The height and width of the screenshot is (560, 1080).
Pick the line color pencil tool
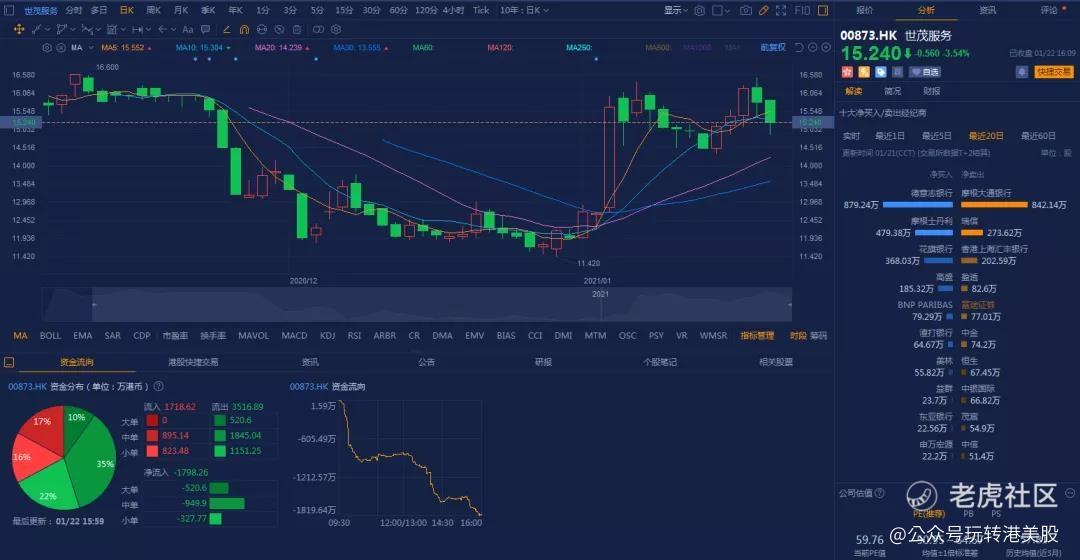coord(227,30)
